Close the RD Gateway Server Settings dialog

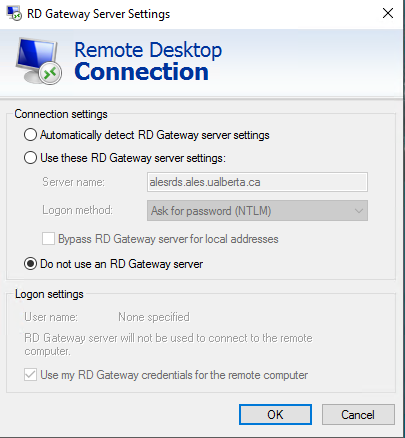[x=388, y=13]
